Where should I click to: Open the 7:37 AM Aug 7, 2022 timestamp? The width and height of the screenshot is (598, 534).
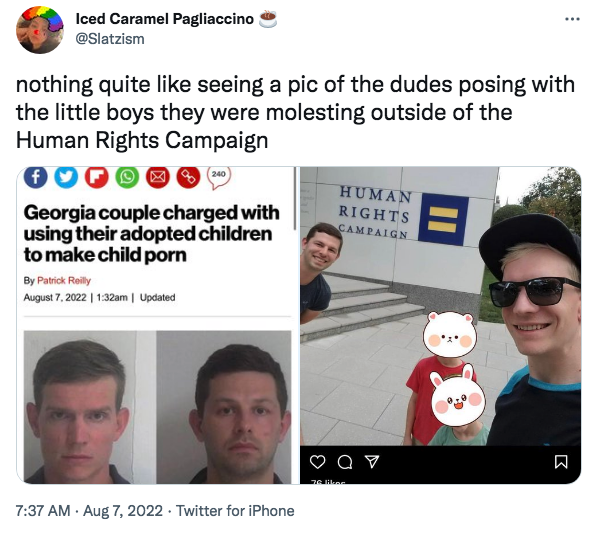(x=89, y=510)
